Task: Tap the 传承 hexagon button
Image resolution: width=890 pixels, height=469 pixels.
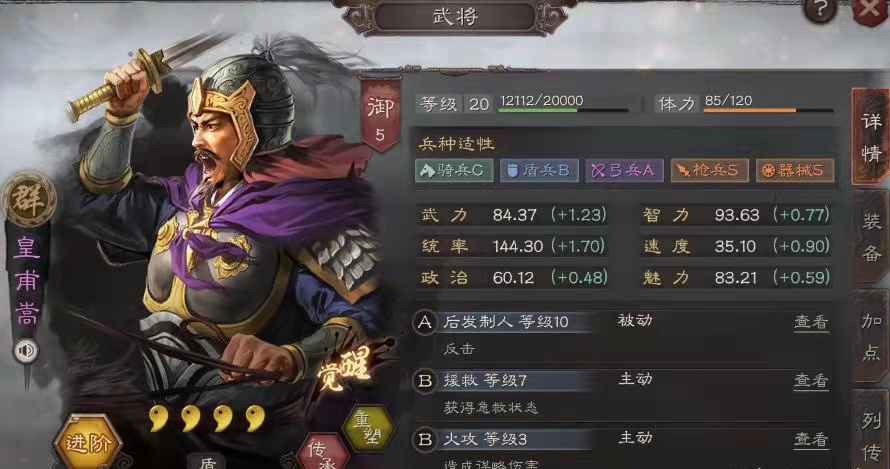Action: [324, 454]
